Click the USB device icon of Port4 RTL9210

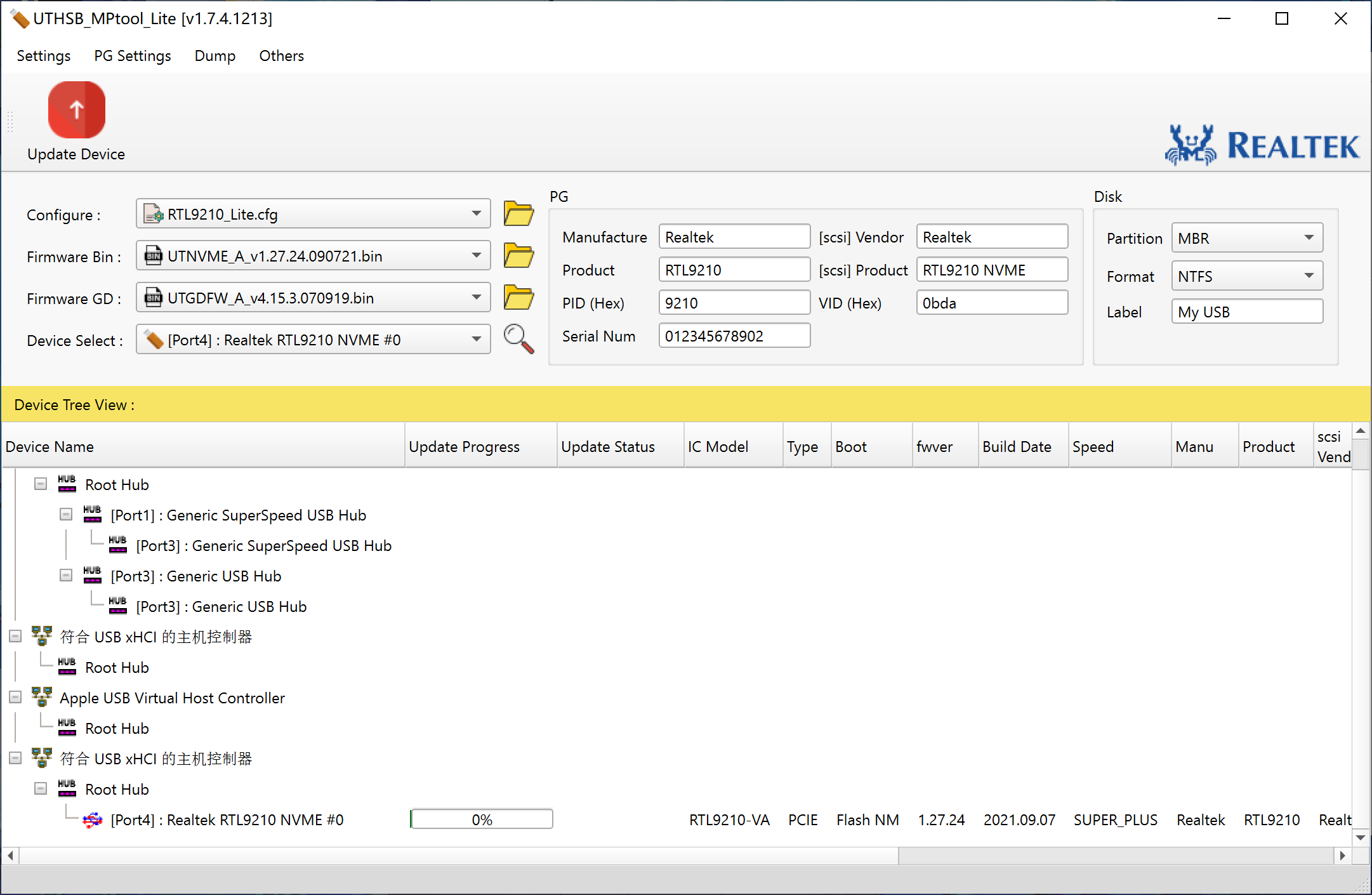(x=93, y=820)
